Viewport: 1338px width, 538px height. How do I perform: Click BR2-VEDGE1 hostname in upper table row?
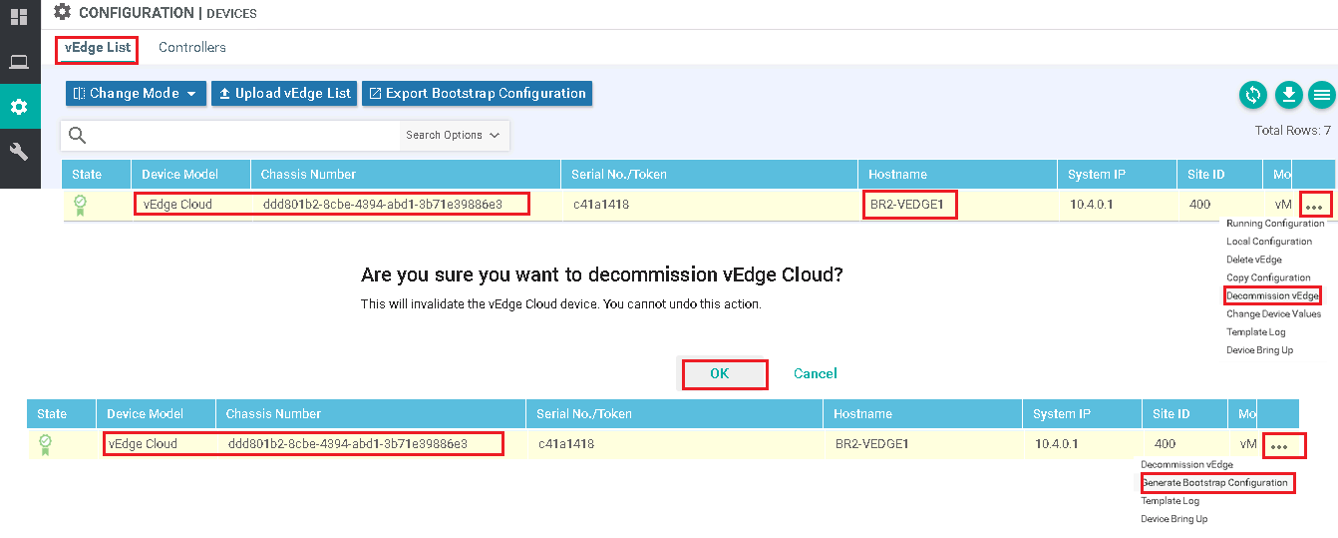coord(909,205)
